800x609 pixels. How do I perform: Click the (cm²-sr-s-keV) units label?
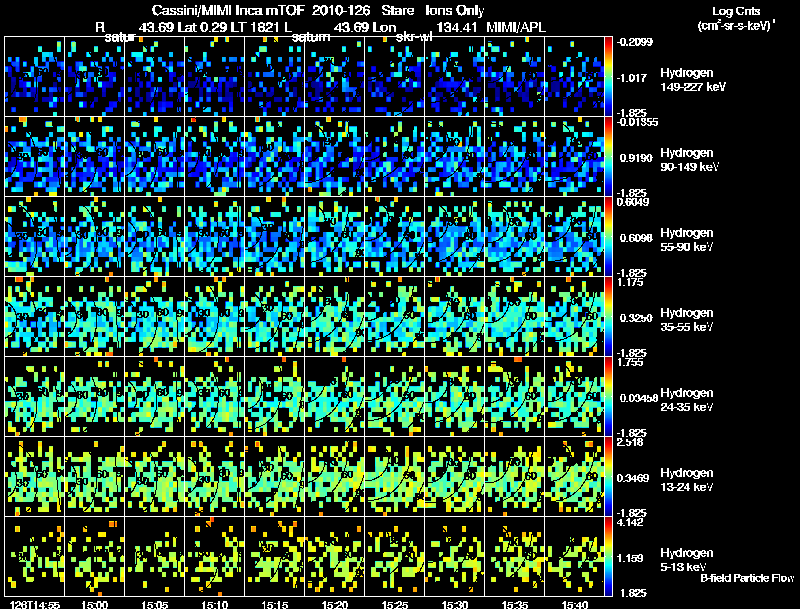[x=736, y=26]
